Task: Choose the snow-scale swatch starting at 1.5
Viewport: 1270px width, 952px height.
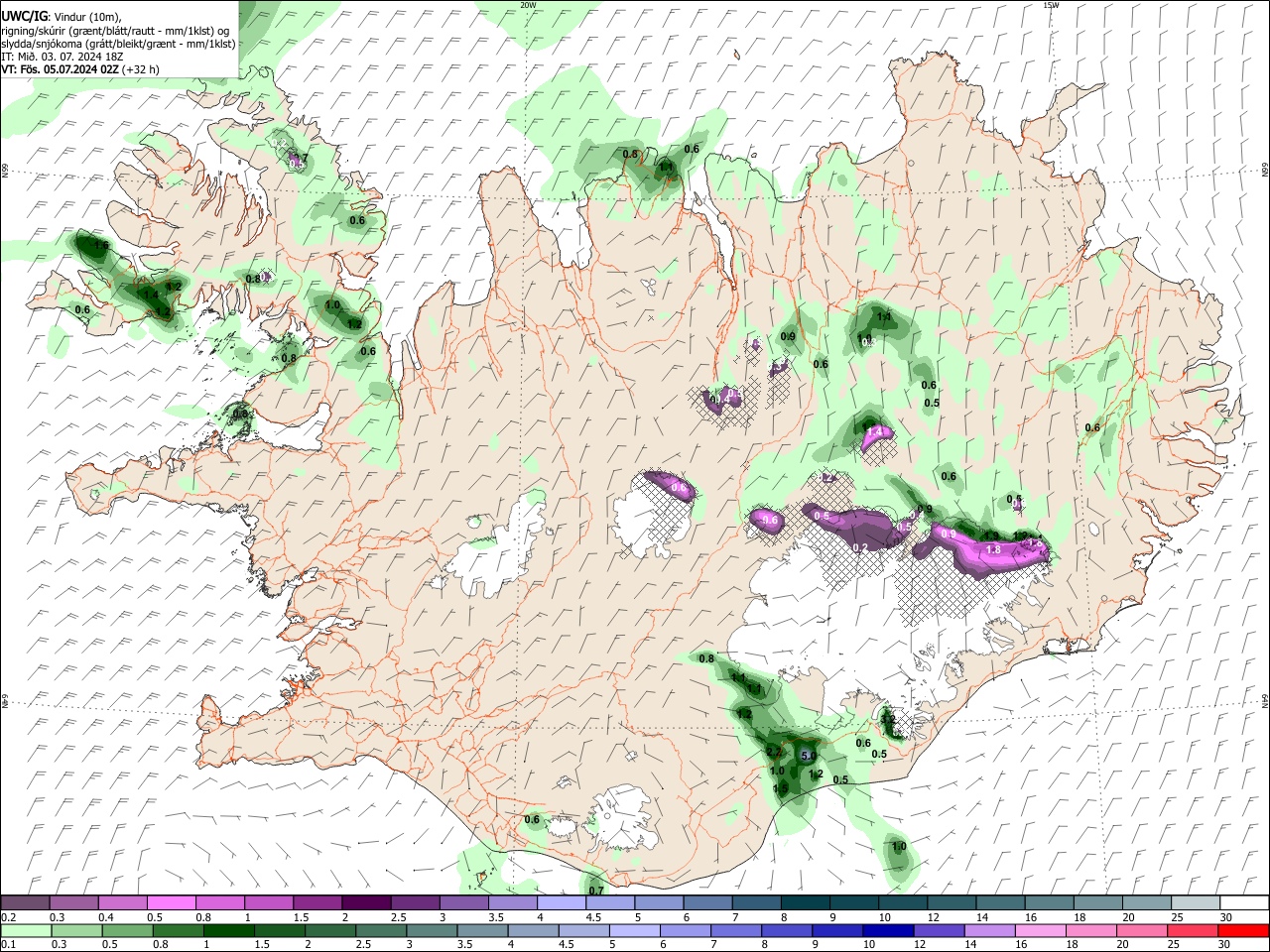Action: pyautogui.click(x=317, y=903)
